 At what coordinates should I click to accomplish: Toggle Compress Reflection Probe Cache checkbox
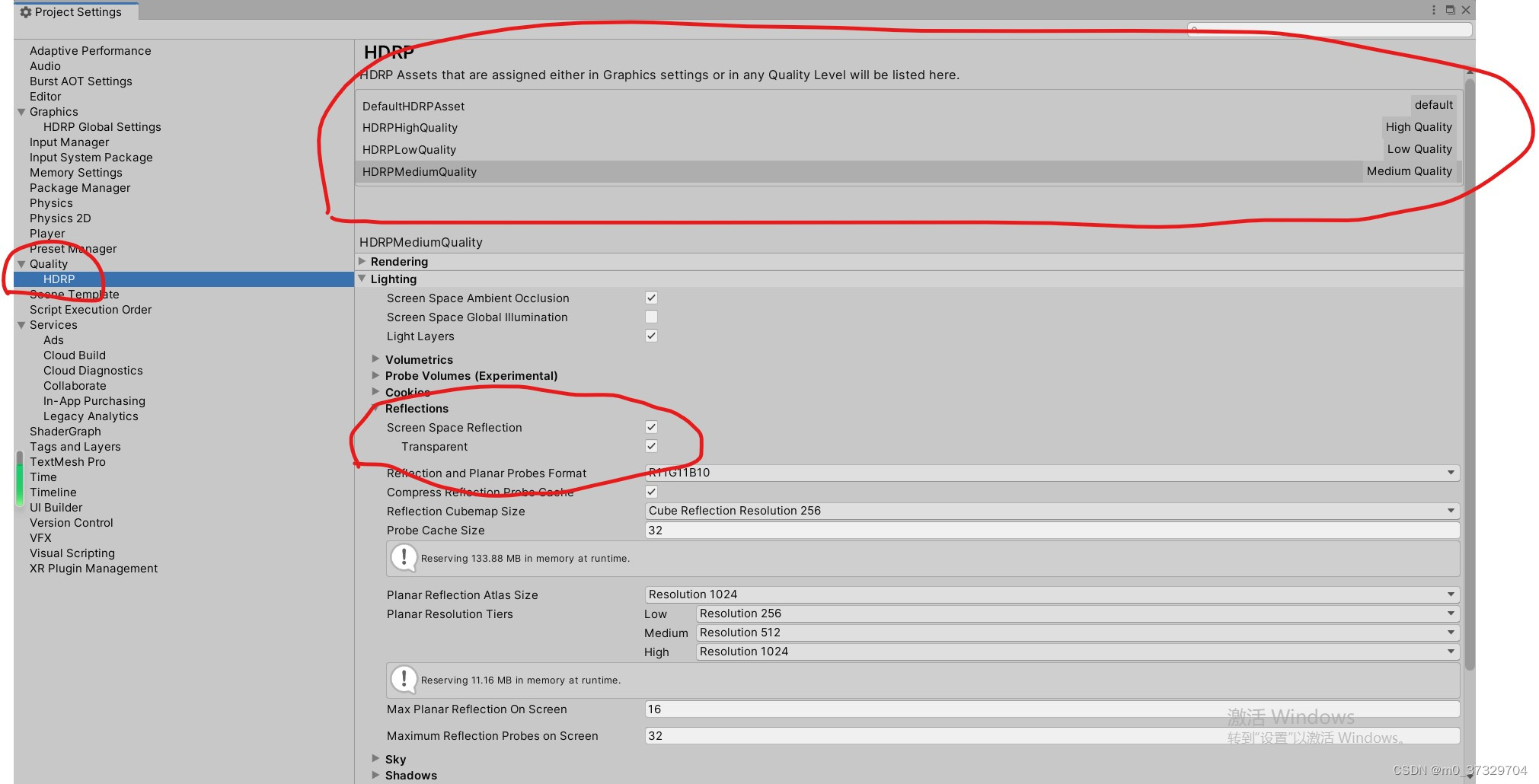pos(651,492)
